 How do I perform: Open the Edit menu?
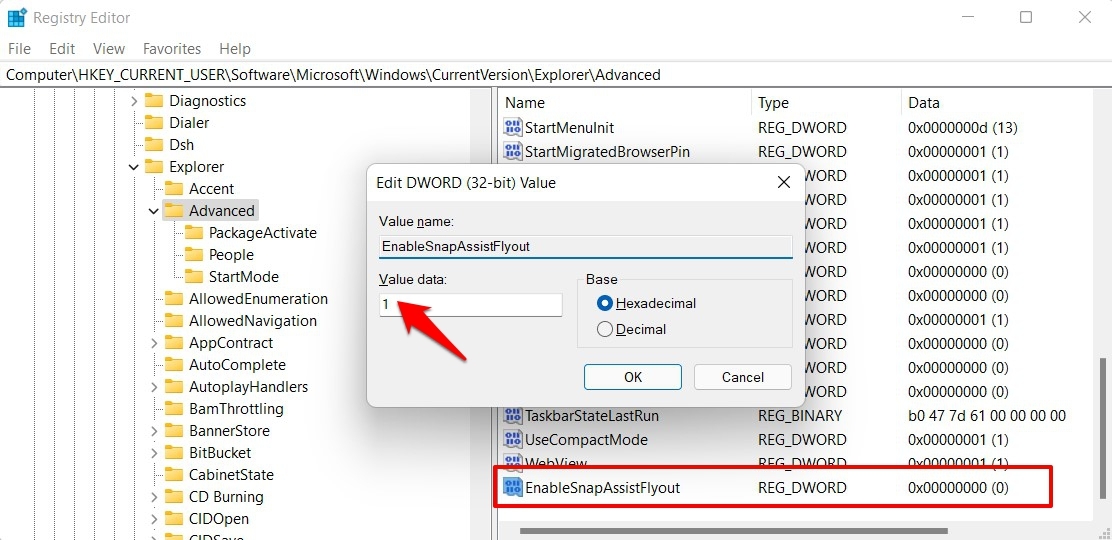(x=62, y=49)
